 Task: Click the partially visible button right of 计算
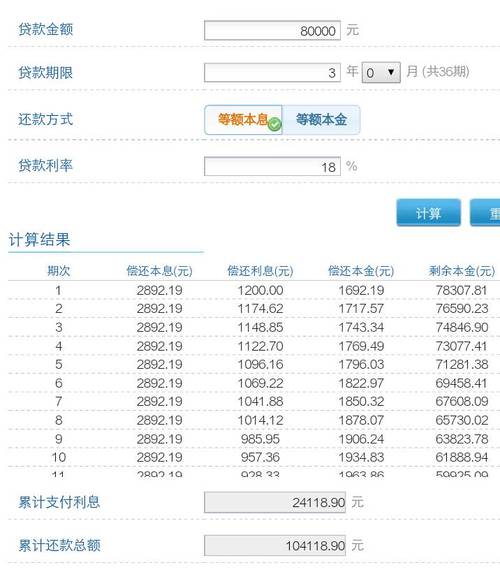coord(485,213)
